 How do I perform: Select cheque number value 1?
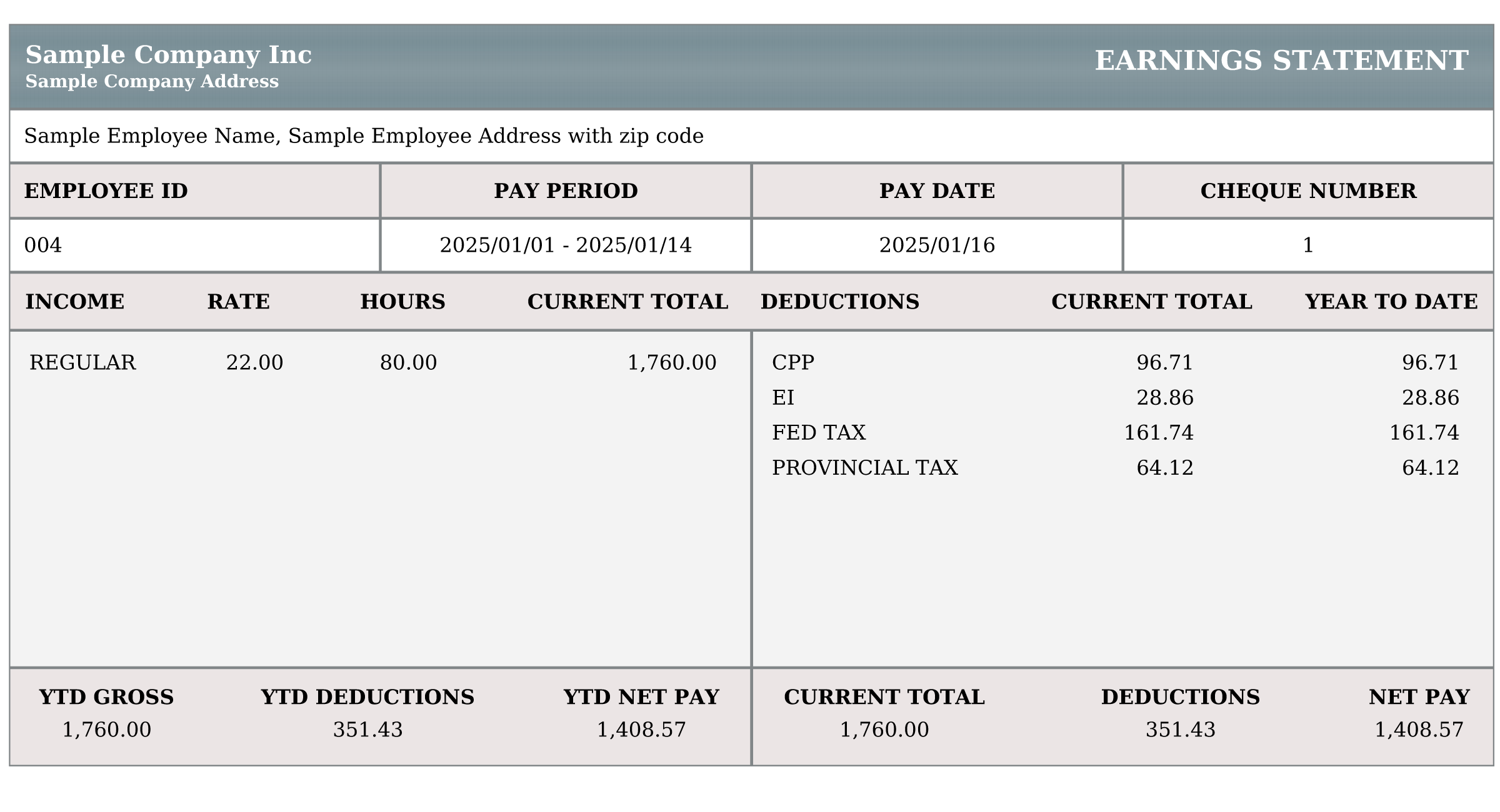coord(1307,245)
